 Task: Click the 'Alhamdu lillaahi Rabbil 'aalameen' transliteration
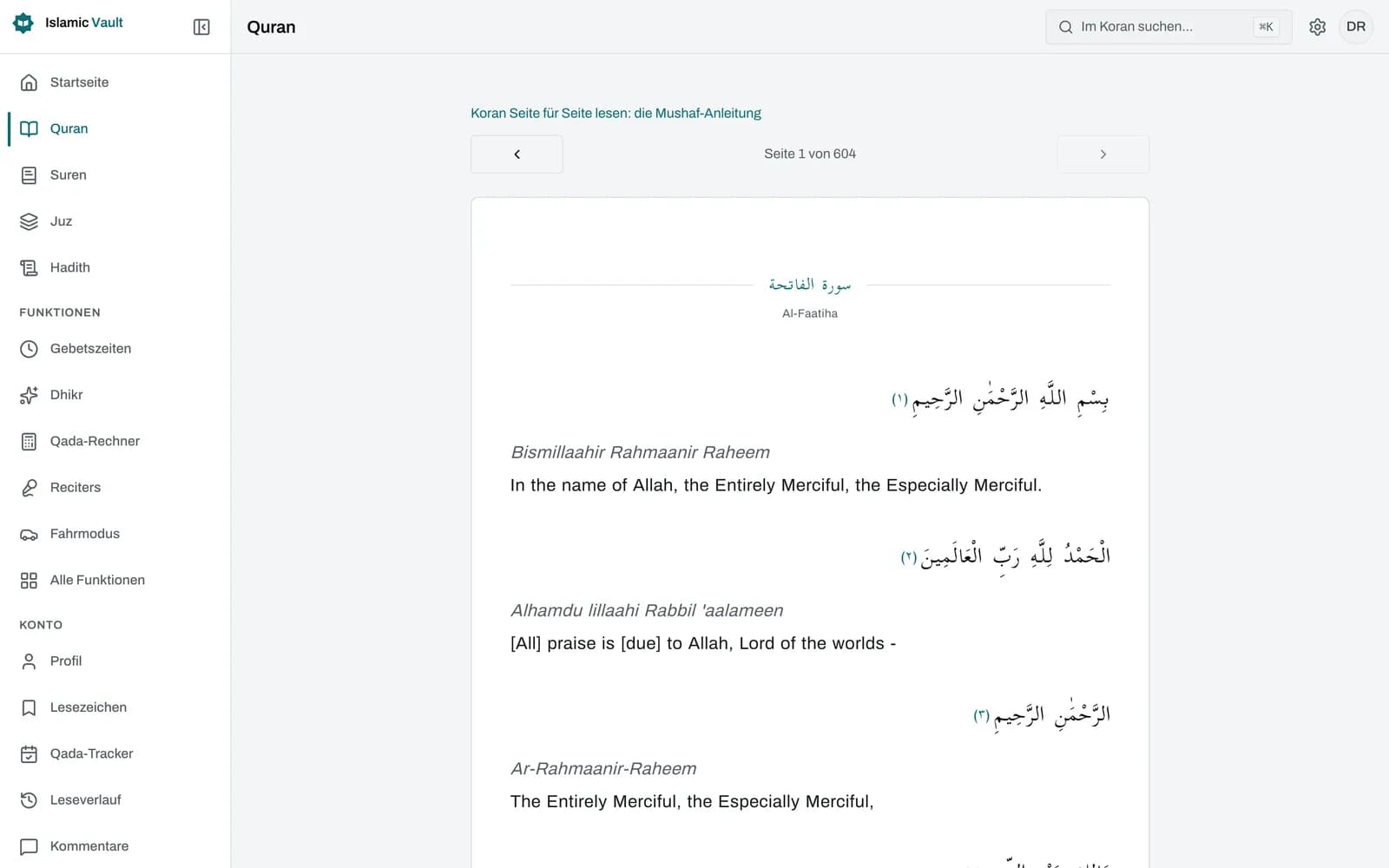(647, 610)
